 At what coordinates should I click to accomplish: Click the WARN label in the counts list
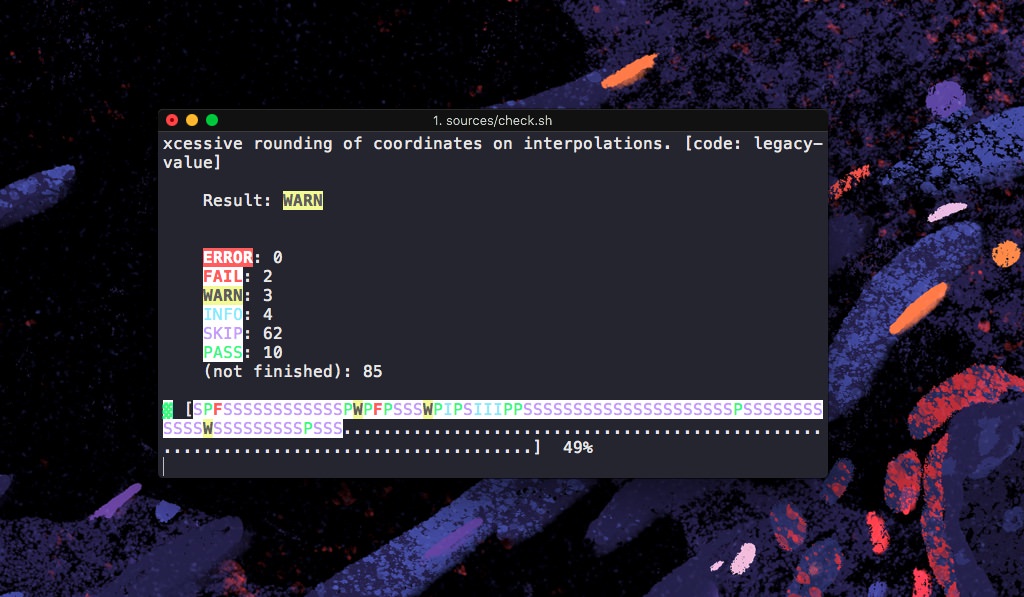pos(222,295)
